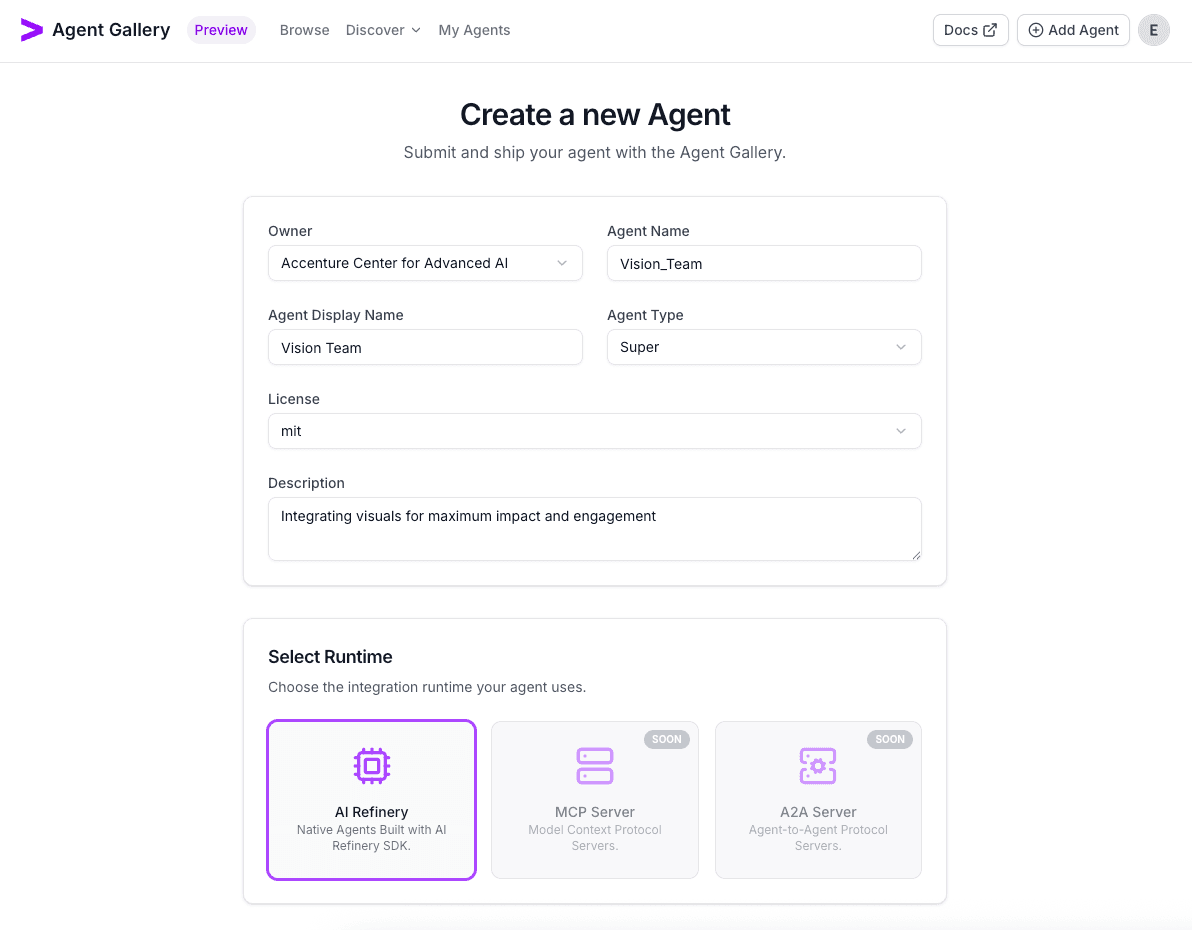Click the SOON badge on MCP Server card
Screen dimensions: 1192x930
(x=667, y=739)
